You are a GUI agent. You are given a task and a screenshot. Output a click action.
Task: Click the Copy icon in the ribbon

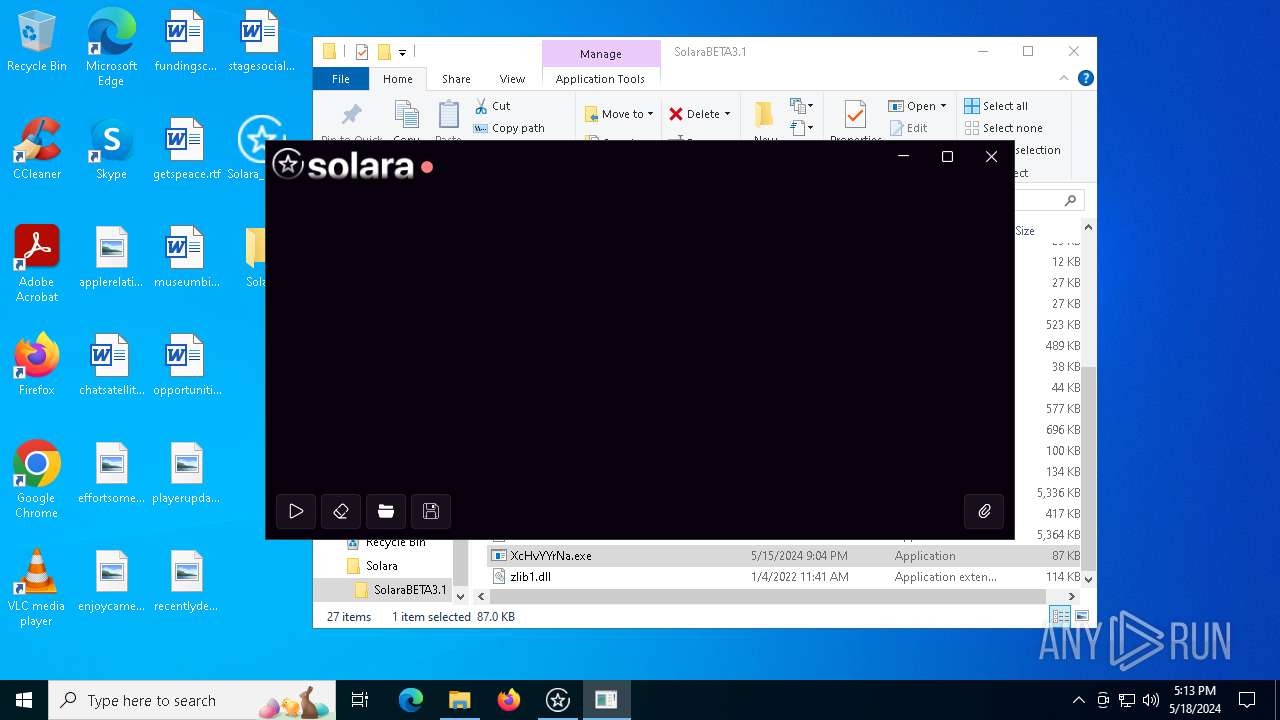406,115
